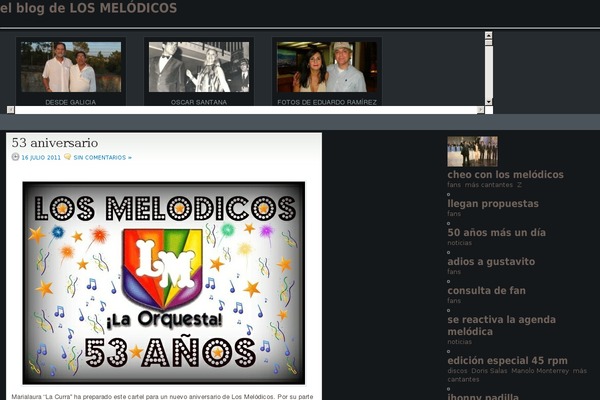
Task: Open the 'FOTOS DE EDUARDO RAMÍREZ' photo thumbnail
Action: [x=327, y=67]
